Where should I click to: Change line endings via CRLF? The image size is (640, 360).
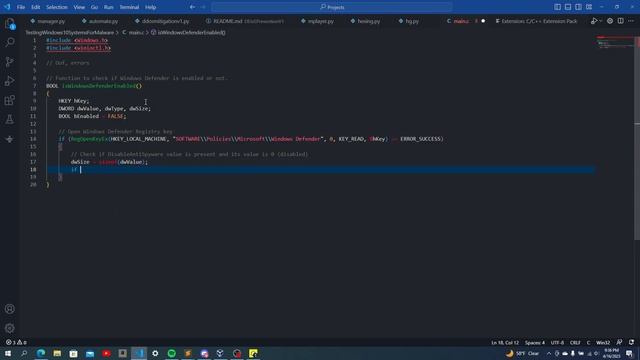pyautogui.click(x=575, y=342)
